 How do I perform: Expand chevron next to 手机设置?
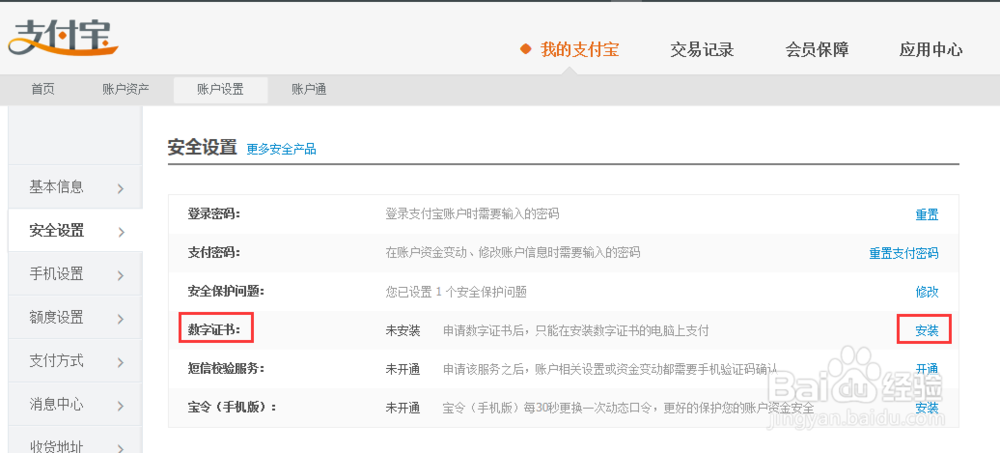coord(121,276)
